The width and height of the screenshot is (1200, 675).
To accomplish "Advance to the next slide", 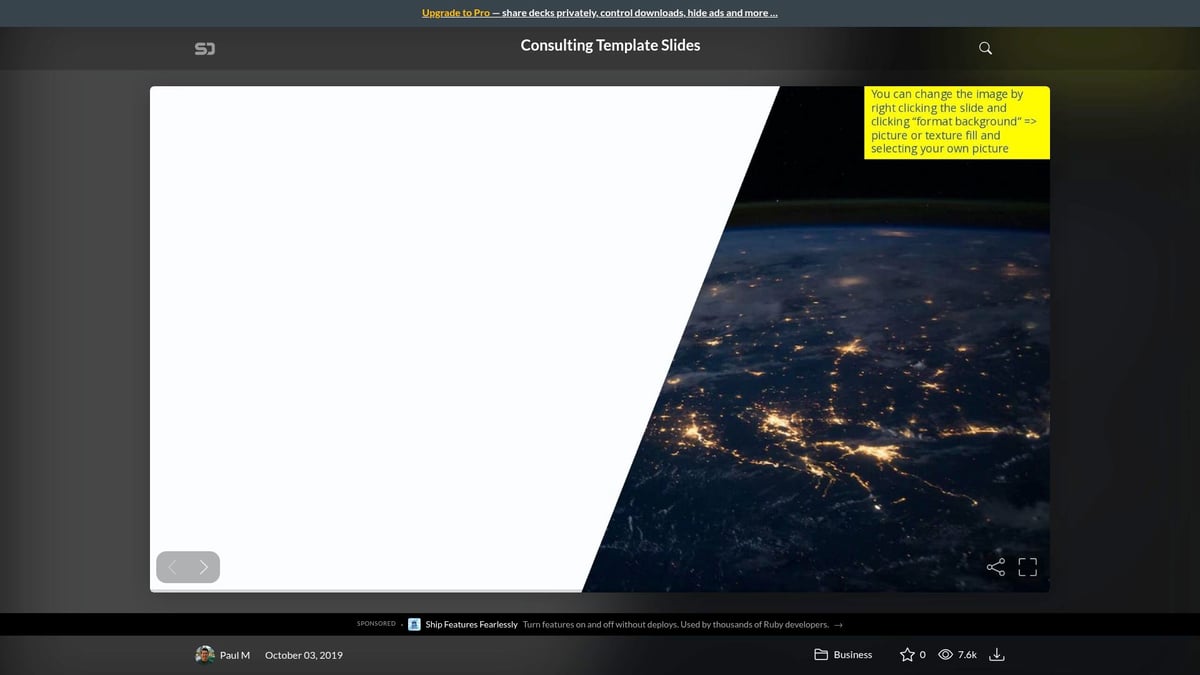I will coord(203,566).
